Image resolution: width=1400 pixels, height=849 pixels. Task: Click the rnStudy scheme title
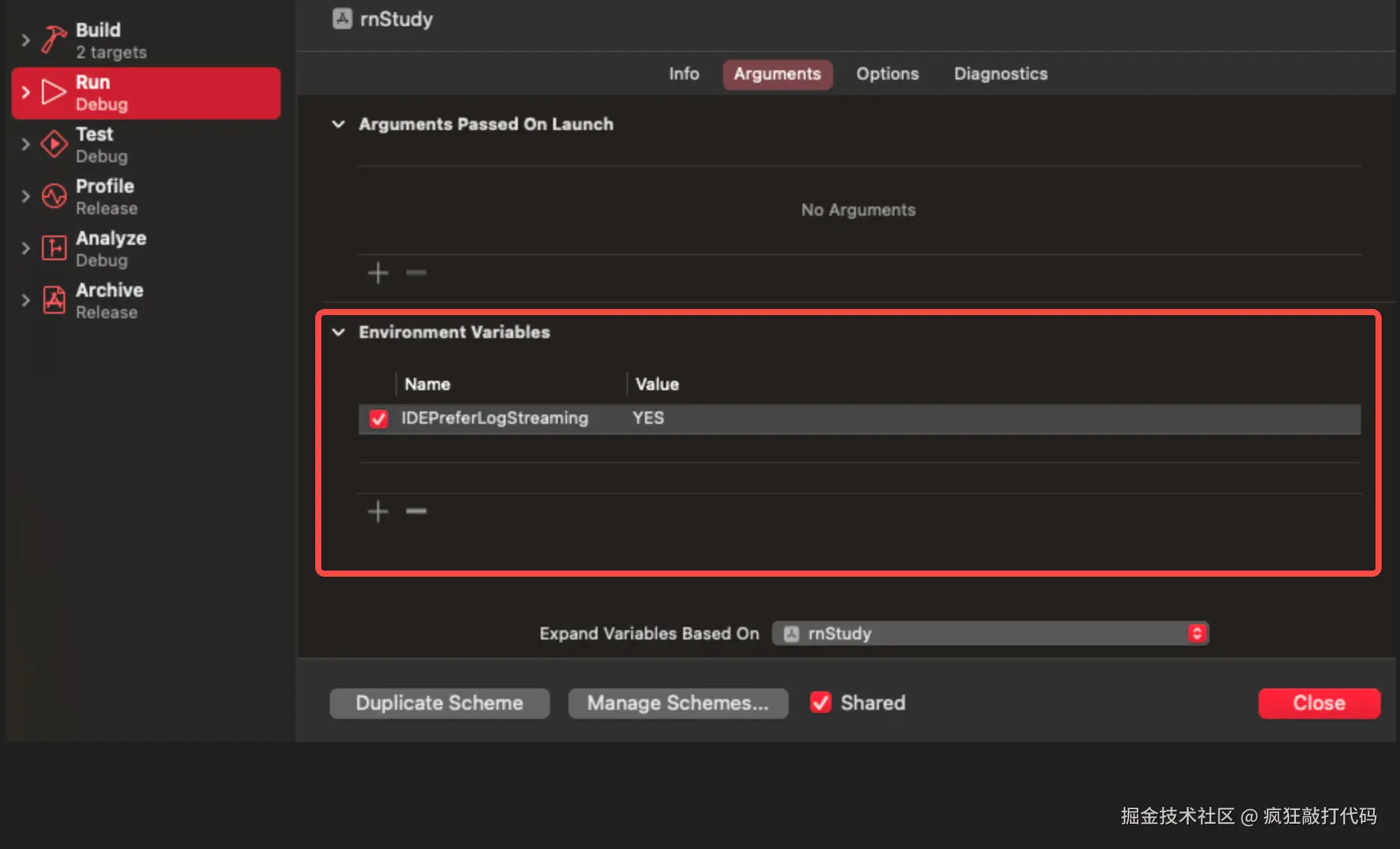396,18
